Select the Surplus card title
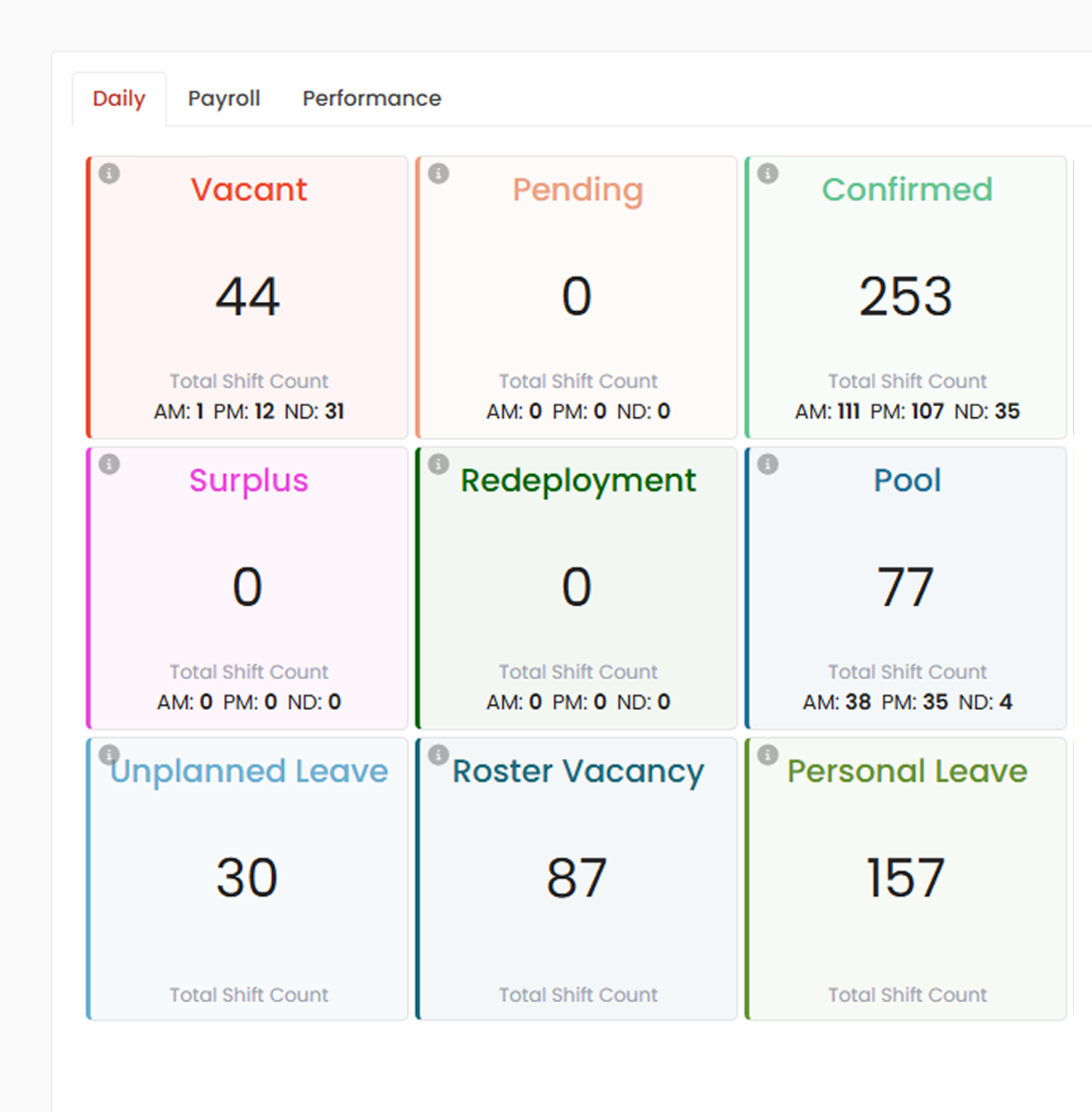This screenshot has height=1112, width=1092. coord(249,482)
